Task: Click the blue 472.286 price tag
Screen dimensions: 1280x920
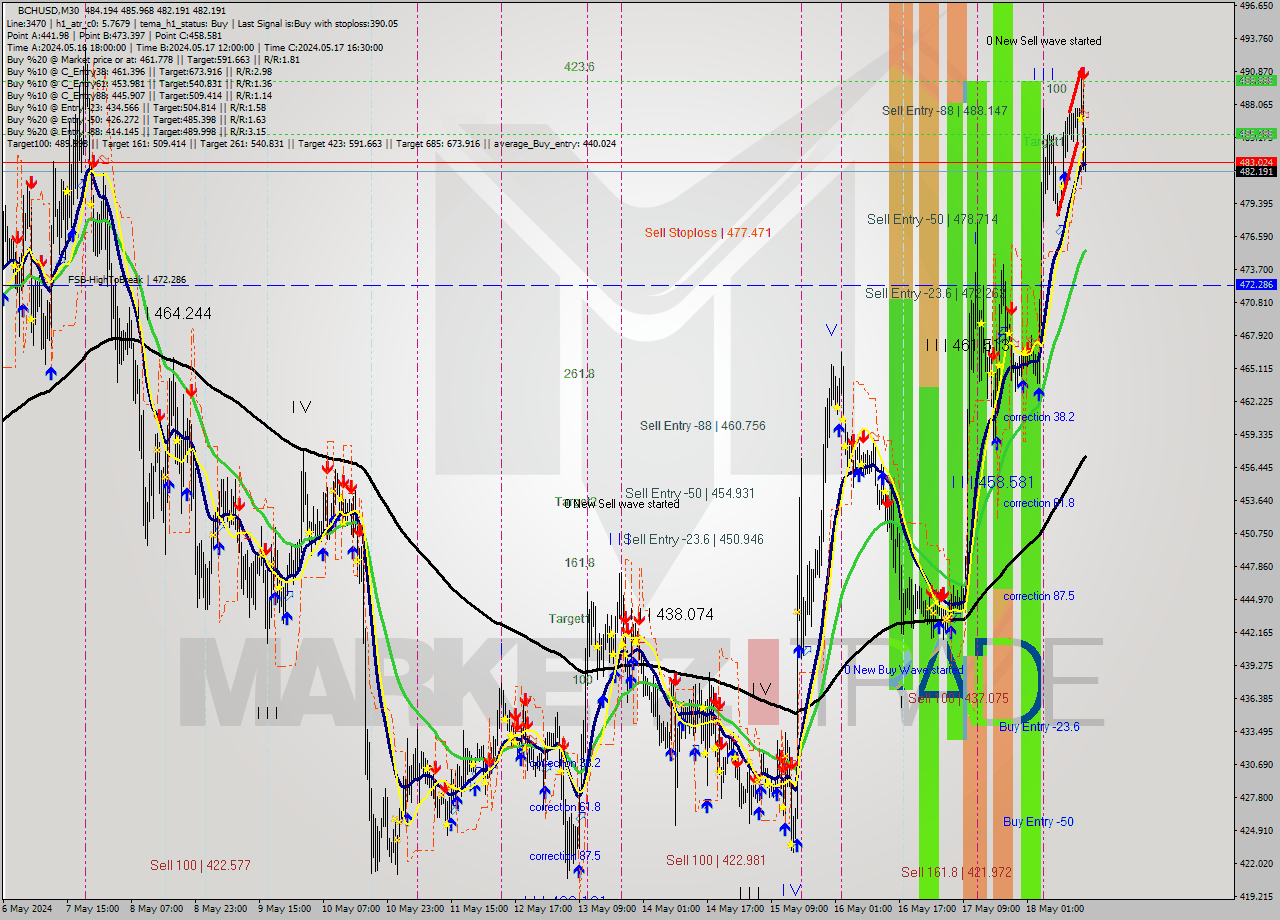Action: [1257, 285]
